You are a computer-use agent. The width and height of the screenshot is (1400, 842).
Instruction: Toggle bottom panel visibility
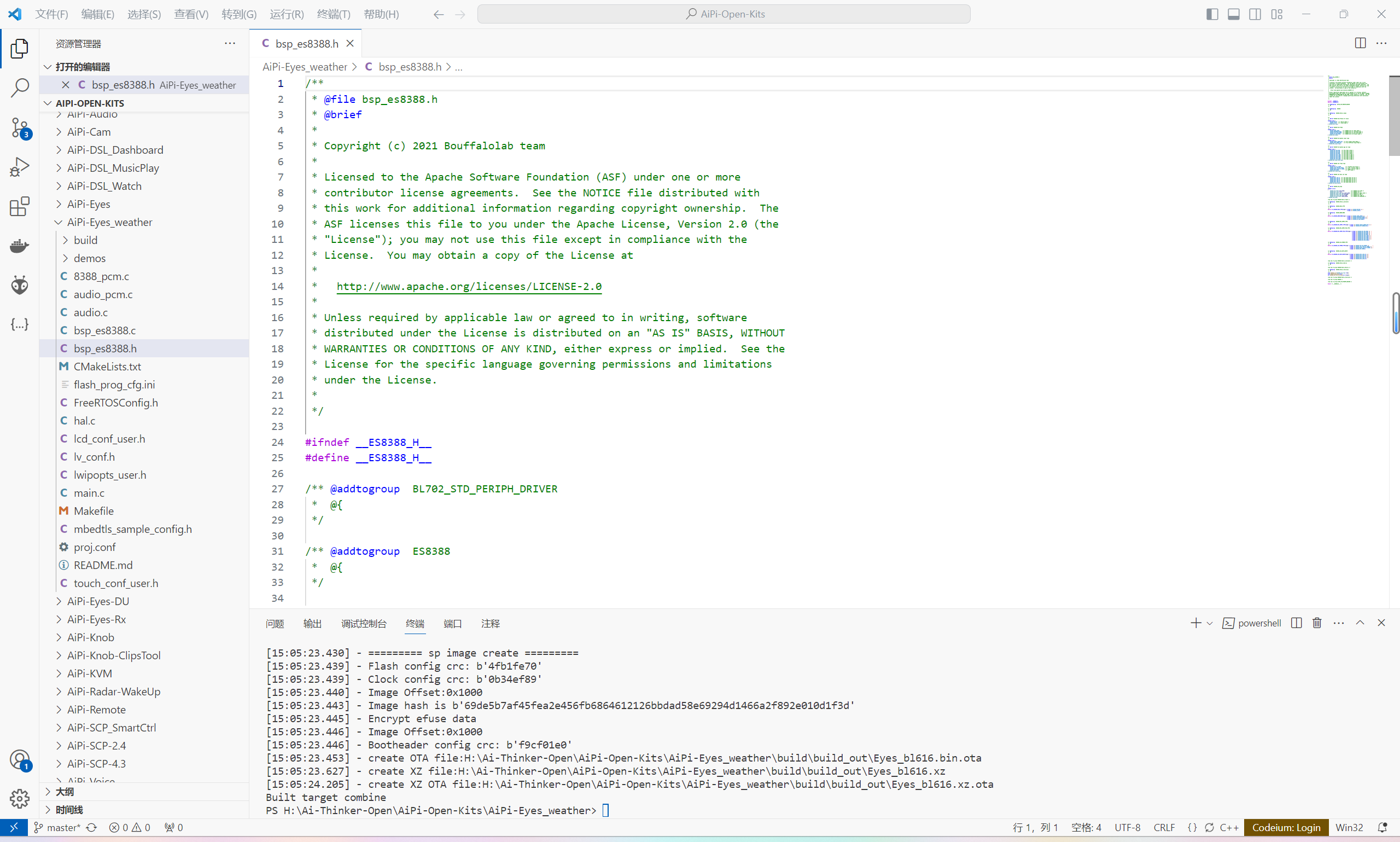pyautogui.click(x=1233, y=14)
